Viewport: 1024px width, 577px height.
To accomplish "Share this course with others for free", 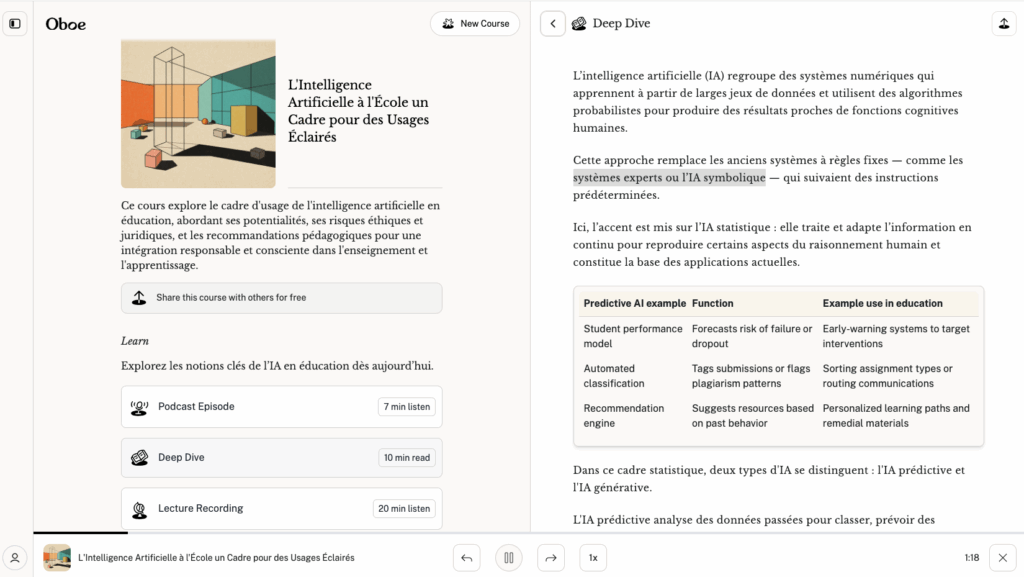I will pos(281,298).
